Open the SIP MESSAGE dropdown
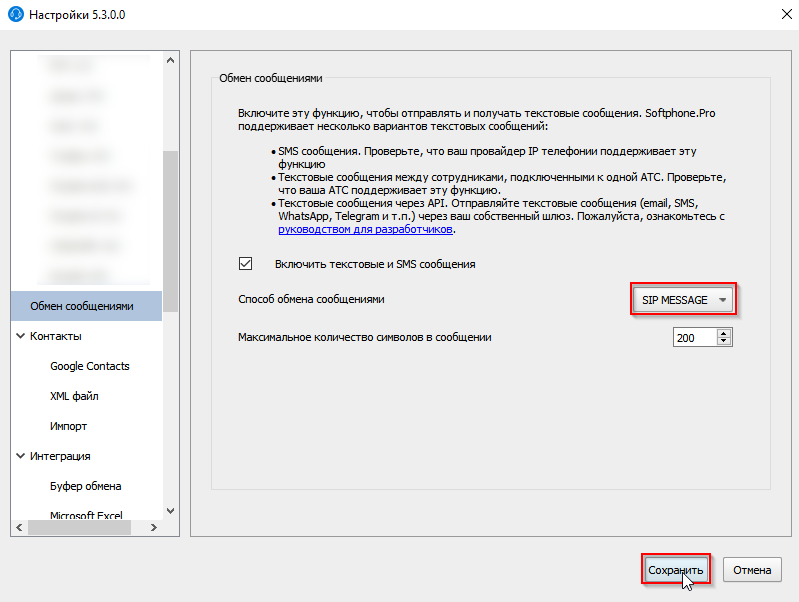799x602 pixels. pos(683,300)
